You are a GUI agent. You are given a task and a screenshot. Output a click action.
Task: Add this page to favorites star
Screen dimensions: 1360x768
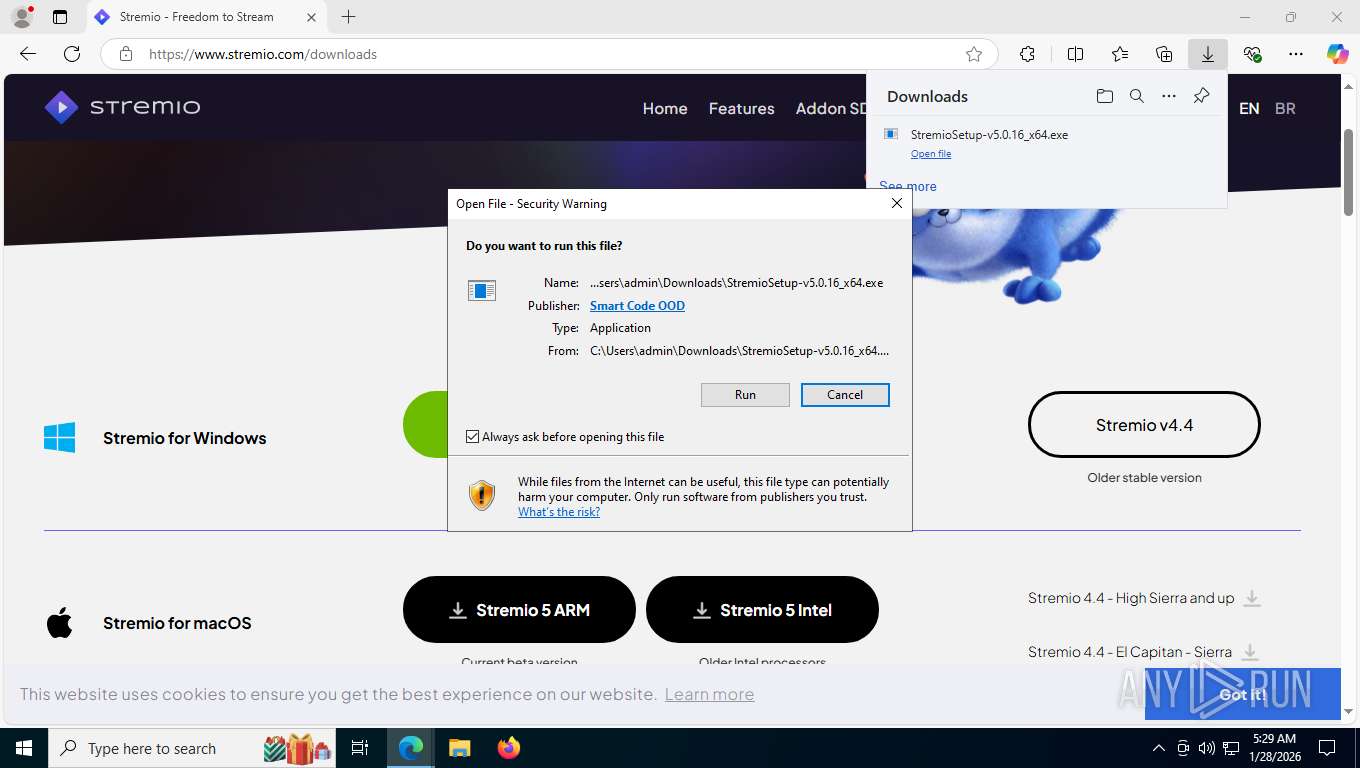974,54
